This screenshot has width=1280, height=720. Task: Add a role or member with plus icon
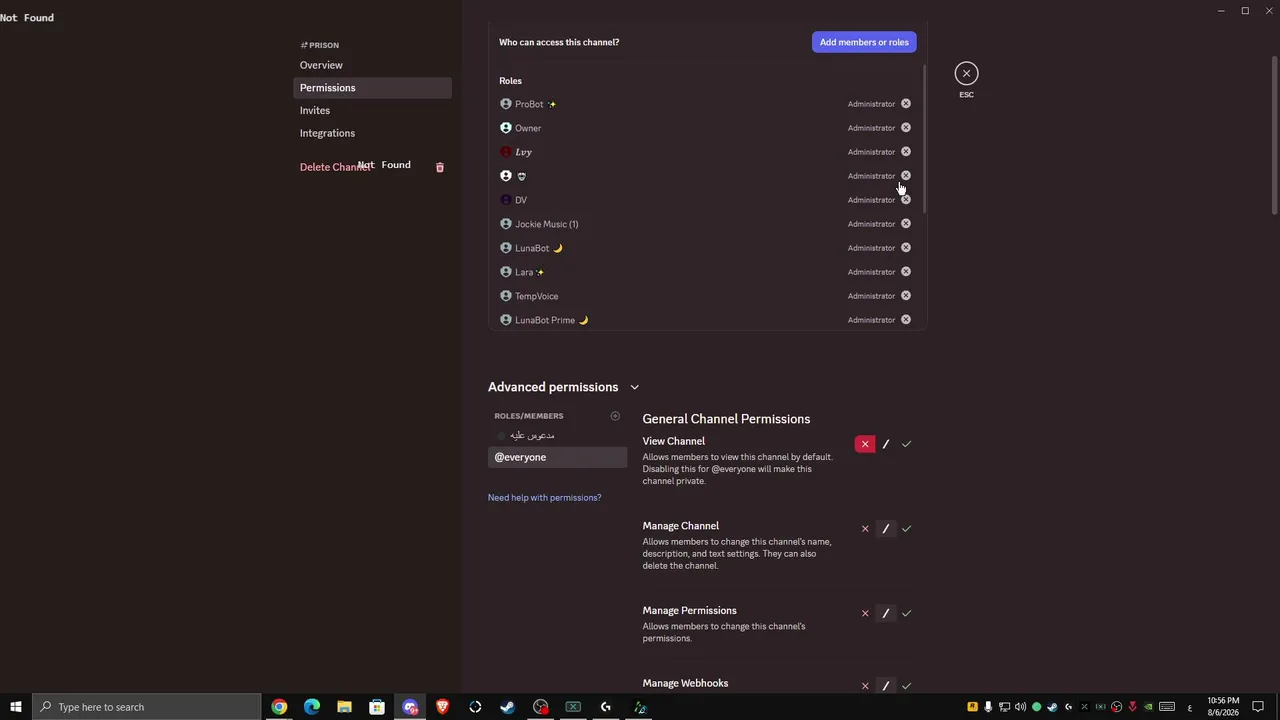(x=615, y=416)
